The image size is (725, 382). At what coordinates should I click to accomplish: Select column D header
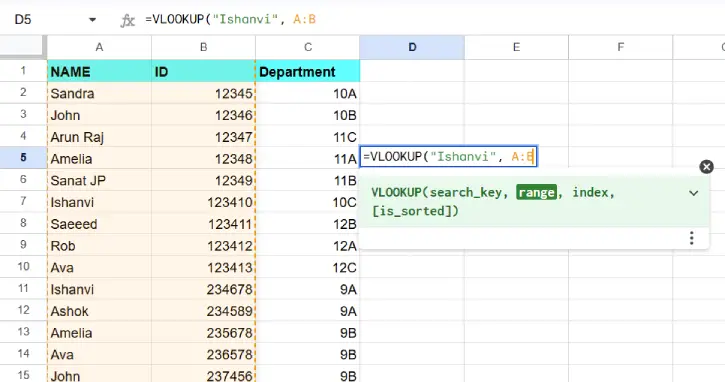click(412, 47)
